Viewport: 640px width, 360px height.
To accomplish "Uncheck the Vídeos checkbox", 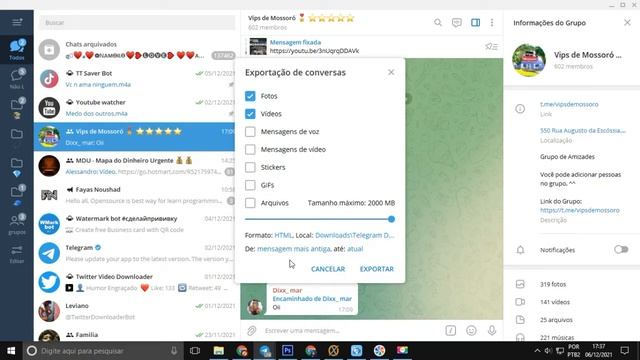I will (x=250, y=114).
